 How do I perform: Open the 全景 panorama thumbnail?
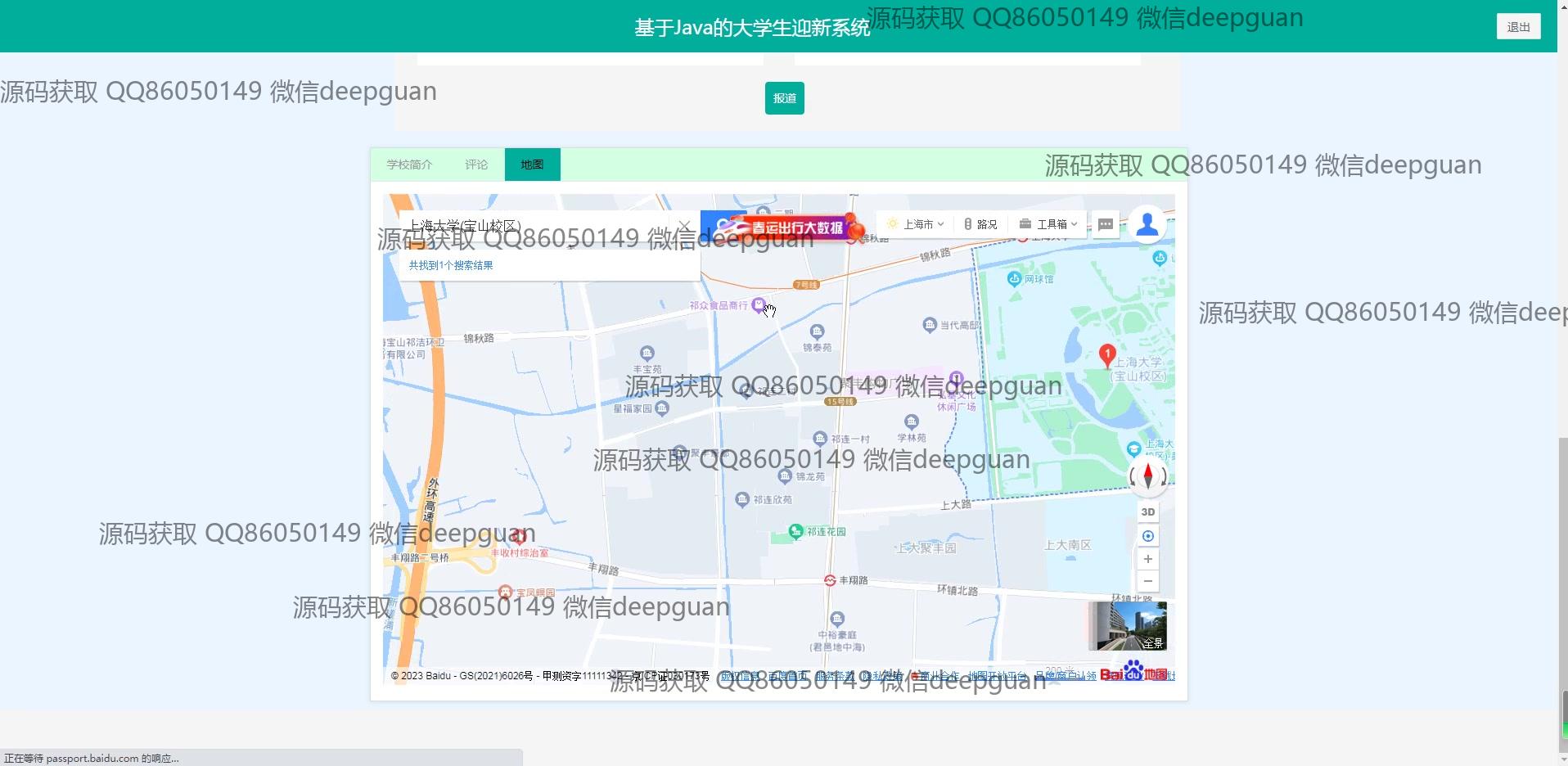(x=1127, y=626)
